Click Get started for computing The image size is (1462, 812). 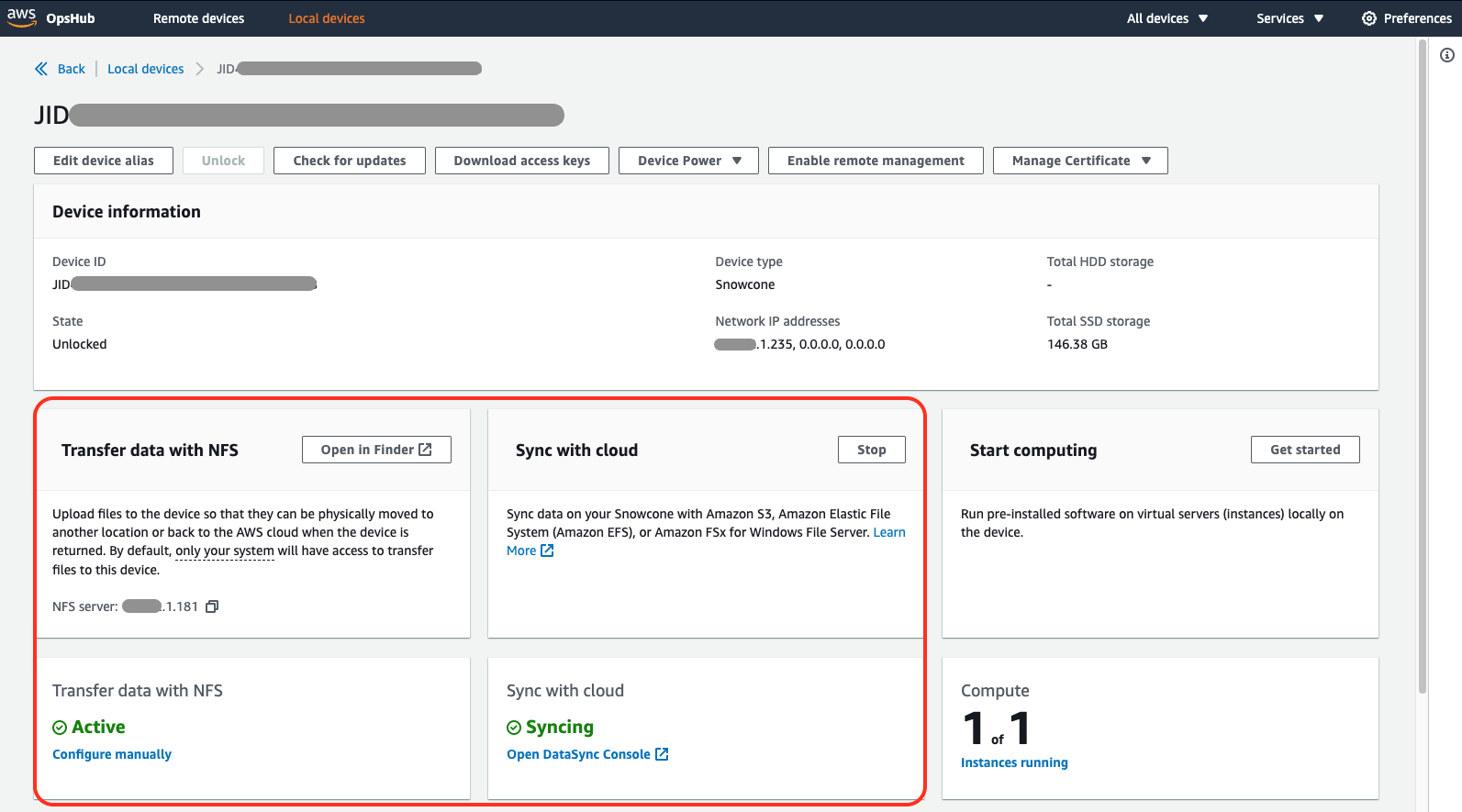click(1305, 450)
